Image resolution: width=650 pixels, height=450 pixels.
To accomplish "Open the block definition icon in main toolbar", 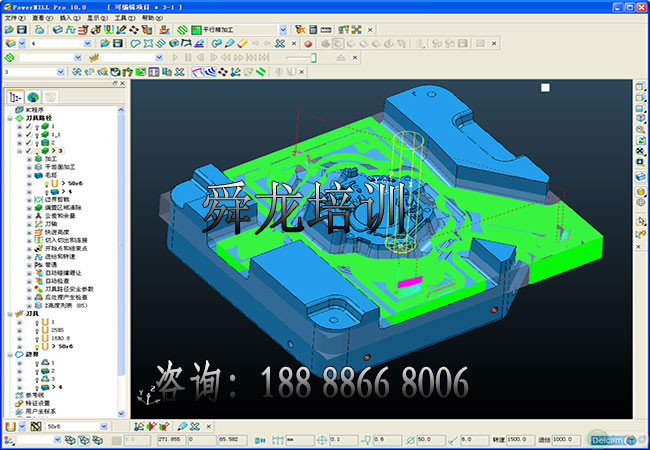I will tap(58, 30).
